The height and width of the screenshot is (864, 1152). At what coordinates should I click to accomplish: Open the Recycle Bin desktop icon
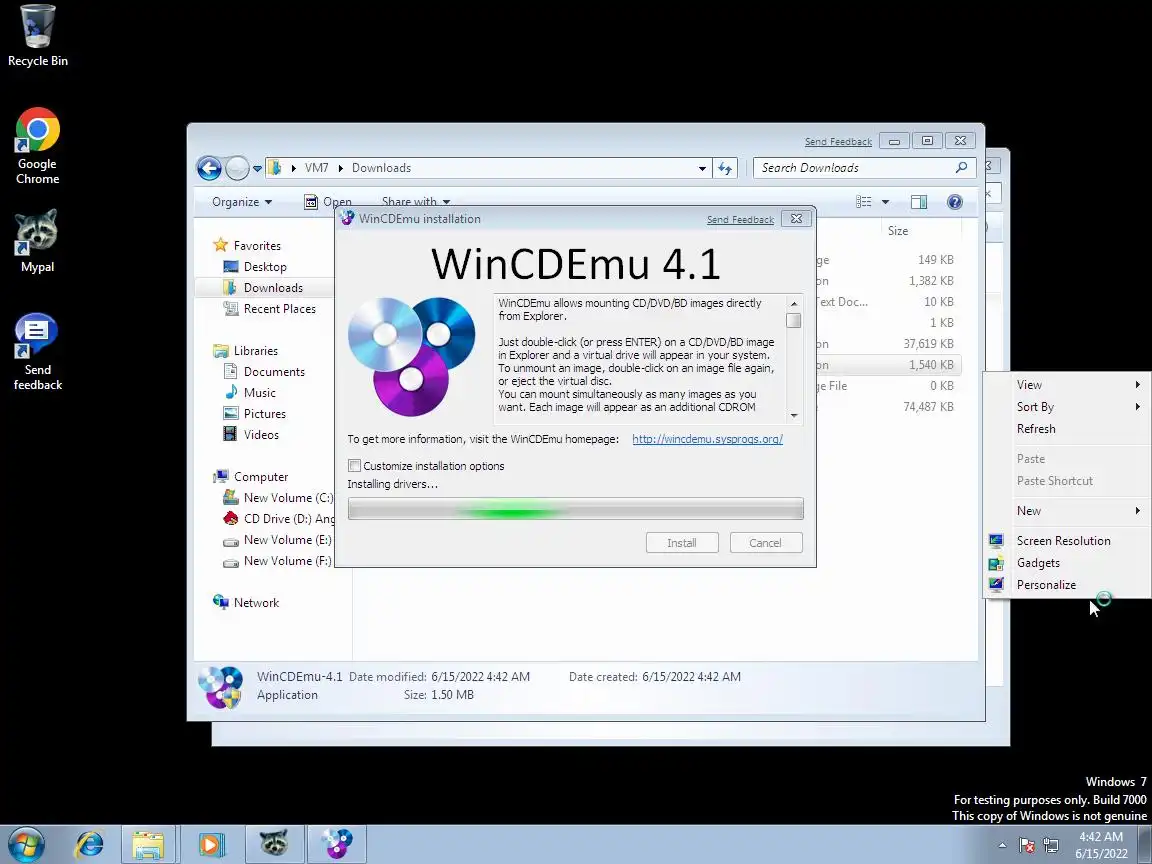click(x=37, y=36)
